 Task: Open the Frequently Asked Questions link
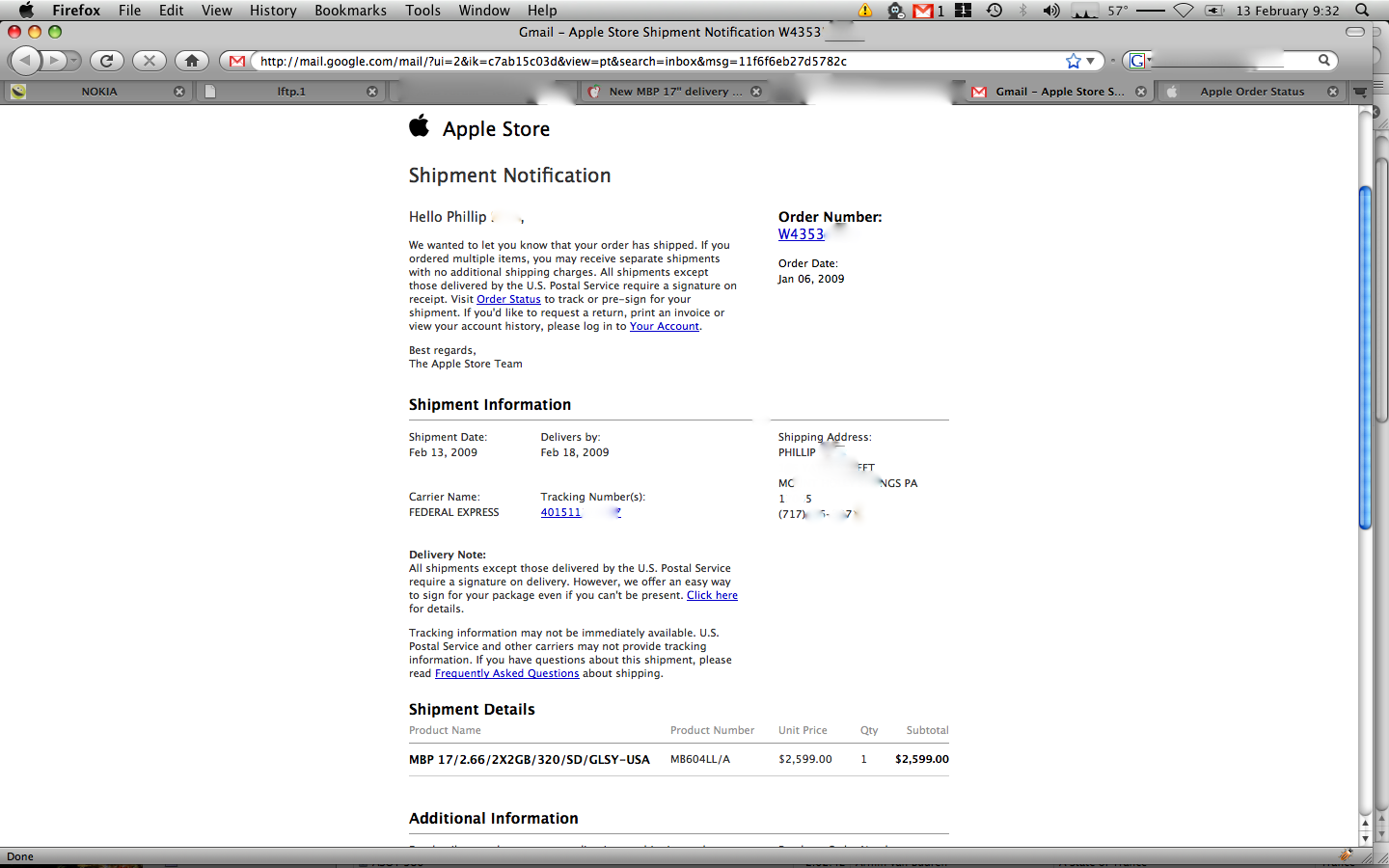(x=507, y=673)
